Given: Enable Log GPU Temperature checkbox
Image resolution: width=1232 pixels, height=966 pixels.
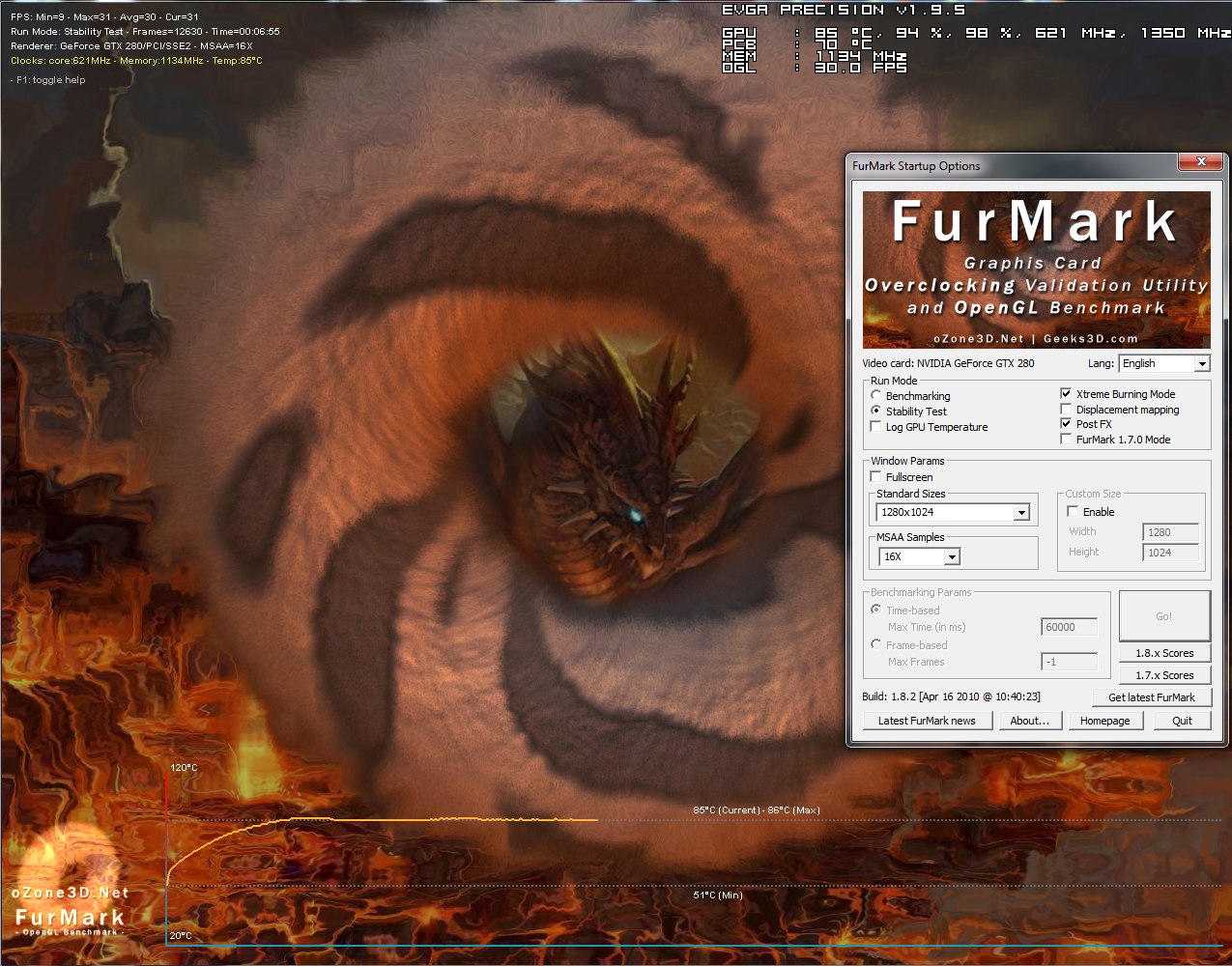Looking at the screenshot, I should pyautogui.click(x=876, y=427).
